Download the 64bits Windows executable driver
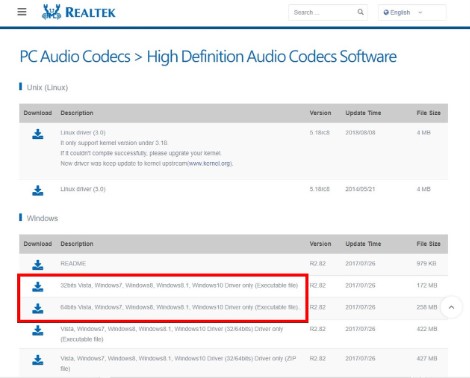 [x=38, y=308]
